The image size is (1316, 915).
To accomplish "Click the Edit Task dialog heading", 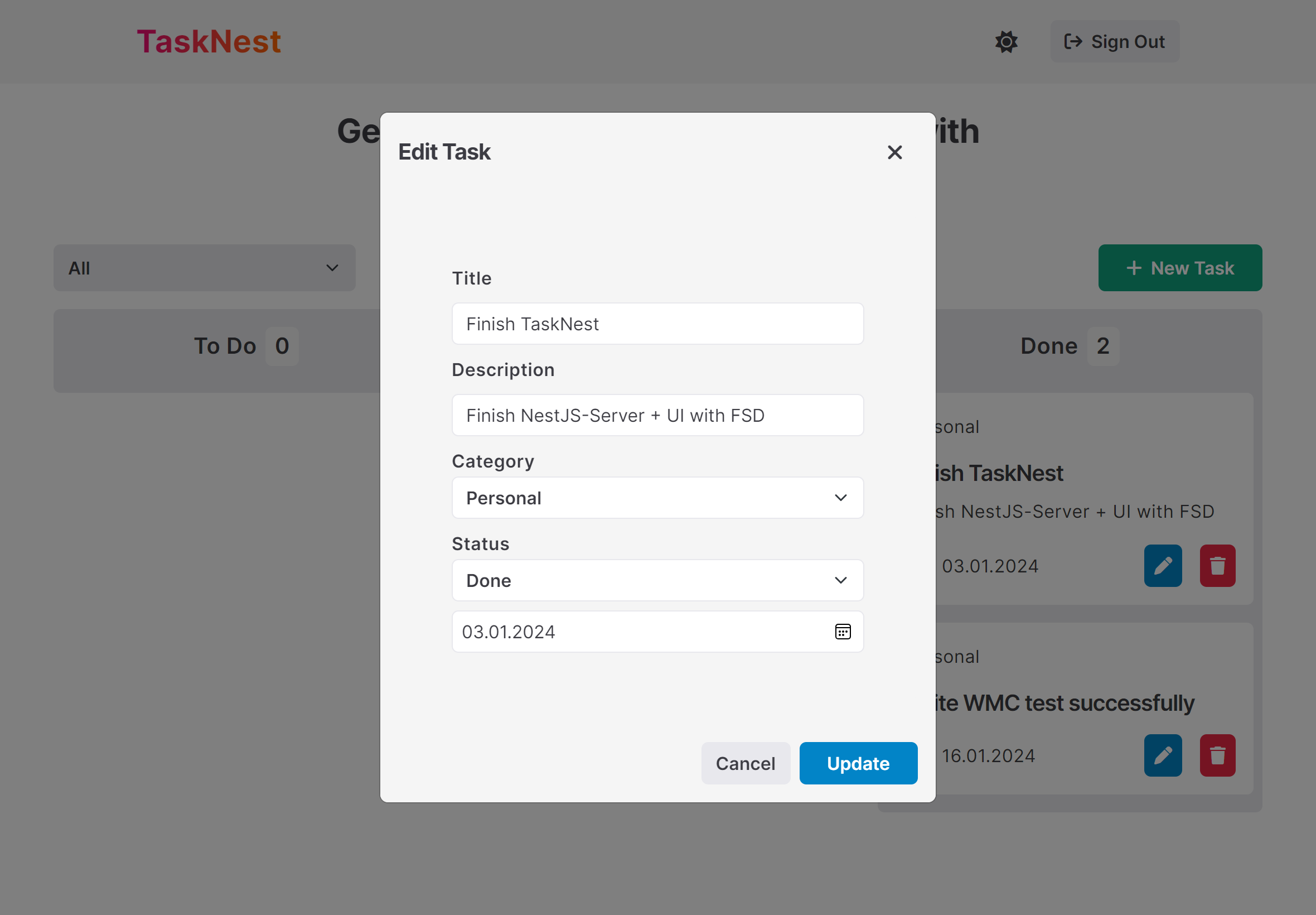I will [444, 152].
